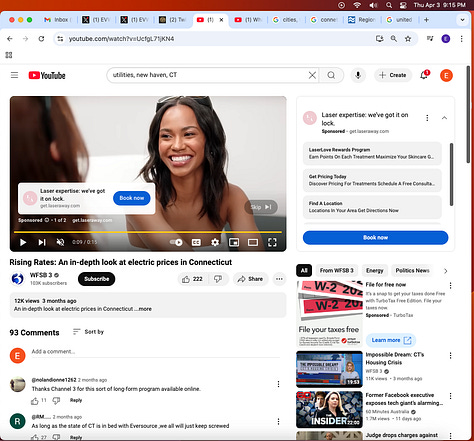Dislike comment by @nolandionne1262
Image resolution: width=474 pixels, height=441 pixels.
pos(56,401)
